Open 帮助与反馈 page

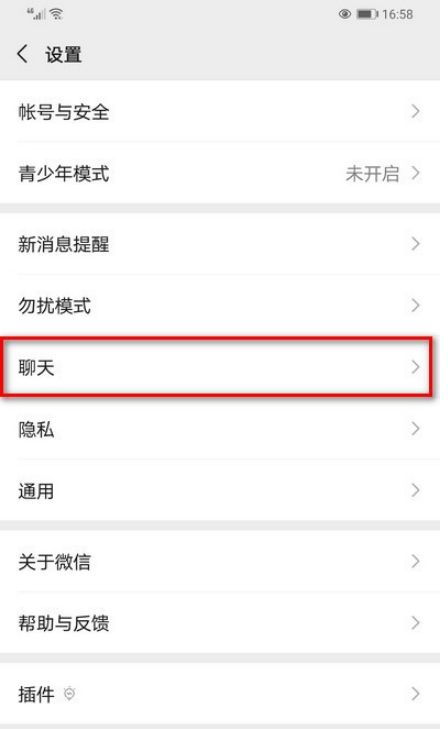point(220,623)
